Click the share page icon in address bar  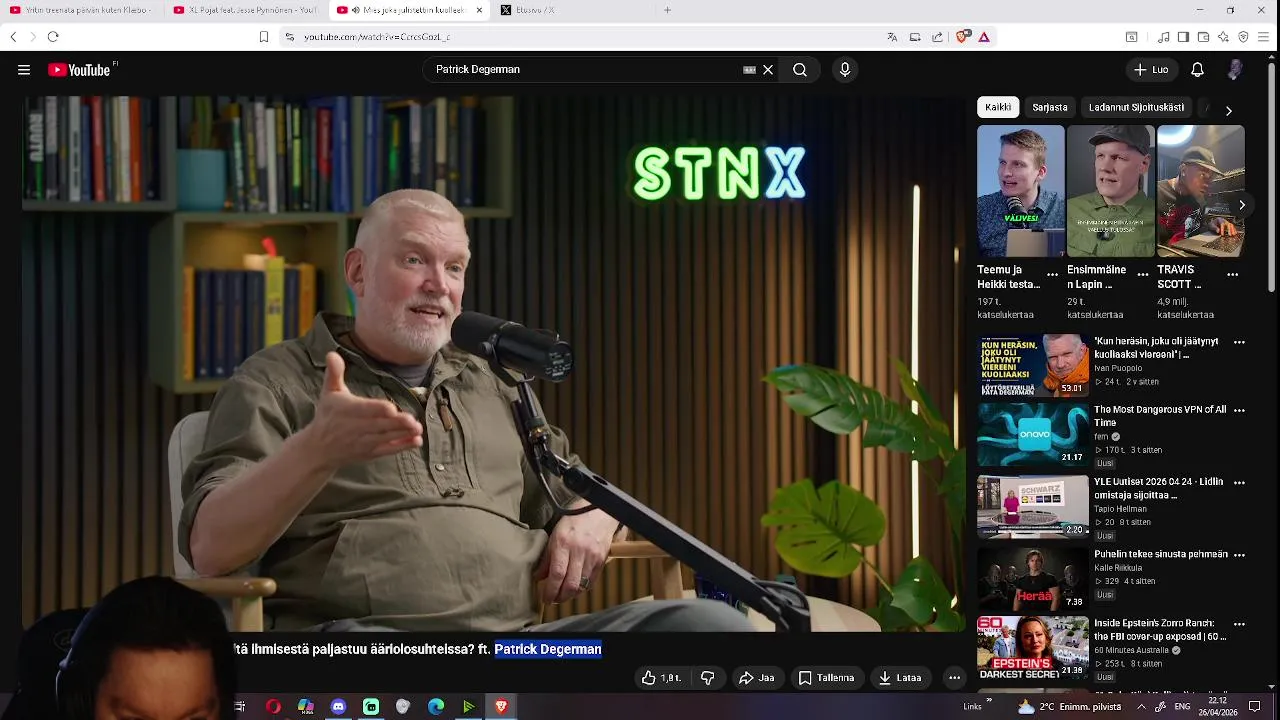[x=937, y=37]
